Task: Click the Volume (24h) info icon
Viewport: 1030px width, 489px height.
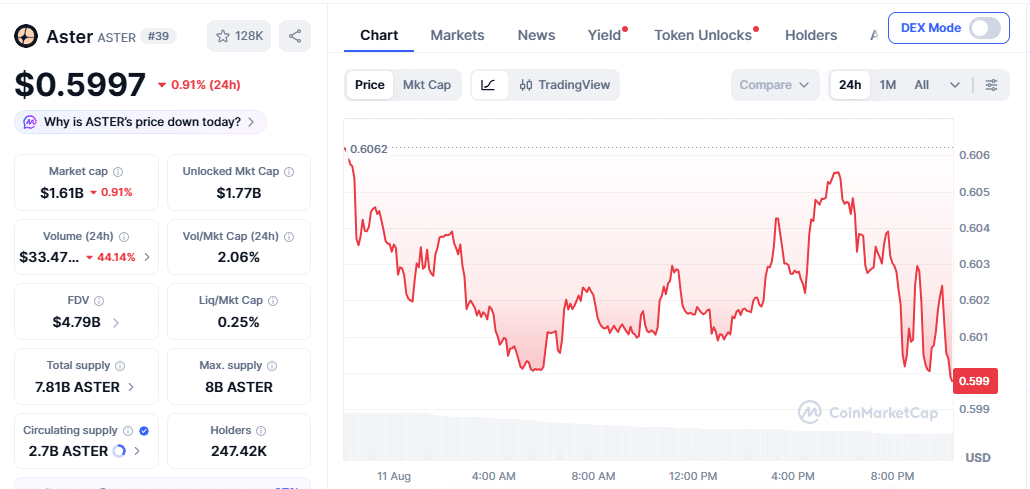Action: tap(124, 236)
